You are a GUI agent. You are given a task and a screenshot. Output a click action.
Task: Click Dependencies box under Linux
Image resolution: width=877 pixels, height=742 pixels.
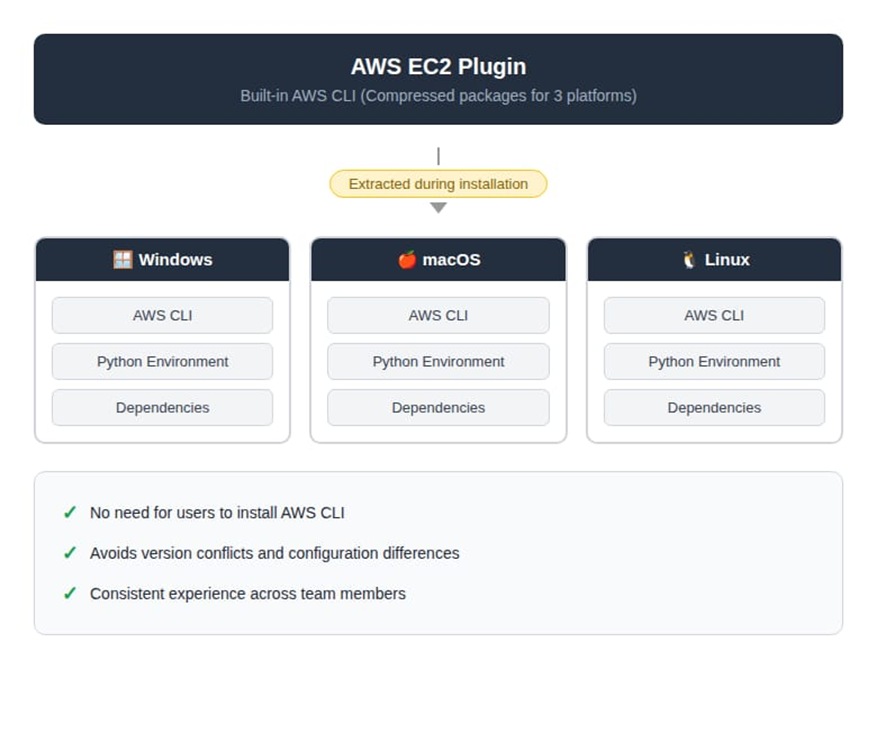714,408
